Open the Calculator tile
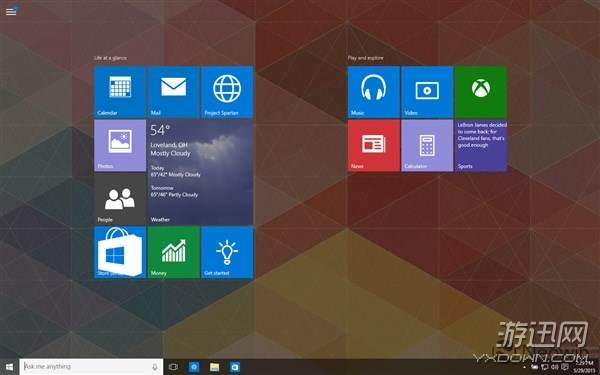The height and width of the screenshot is (375, 600). (427, 145)
